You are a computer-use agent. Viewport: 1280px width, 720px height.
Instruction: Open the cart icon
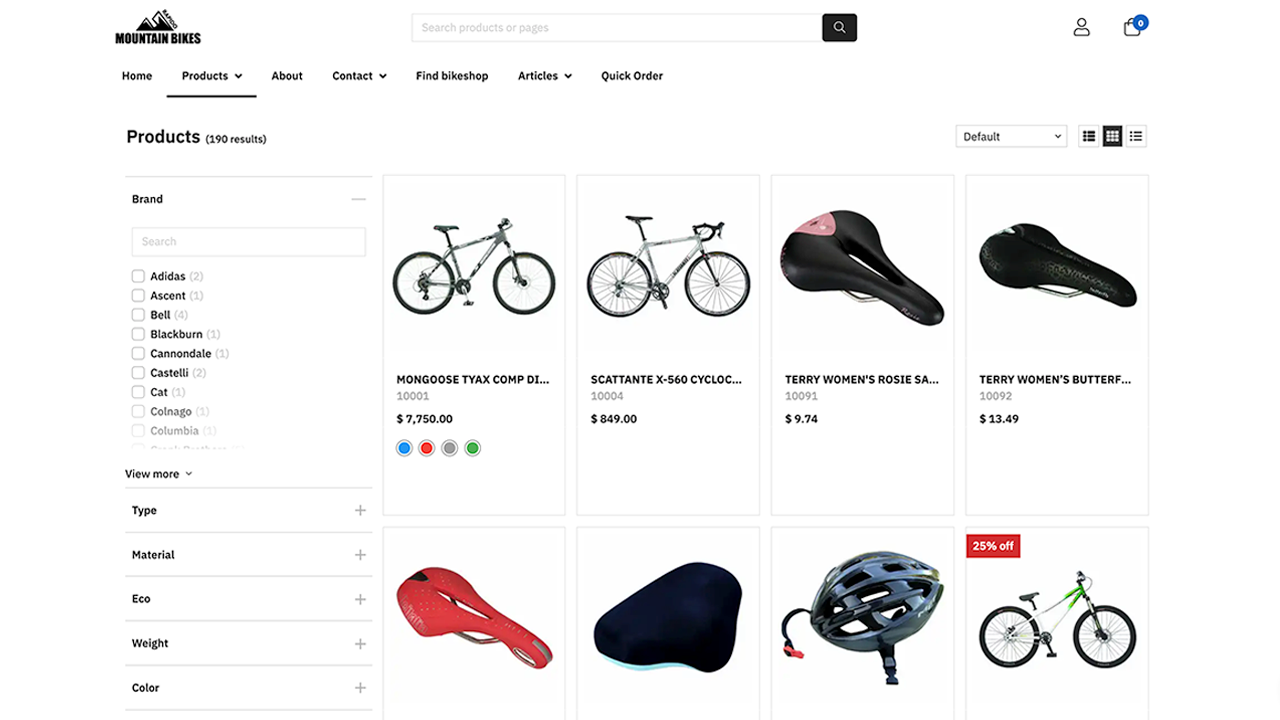point(1131,27)
